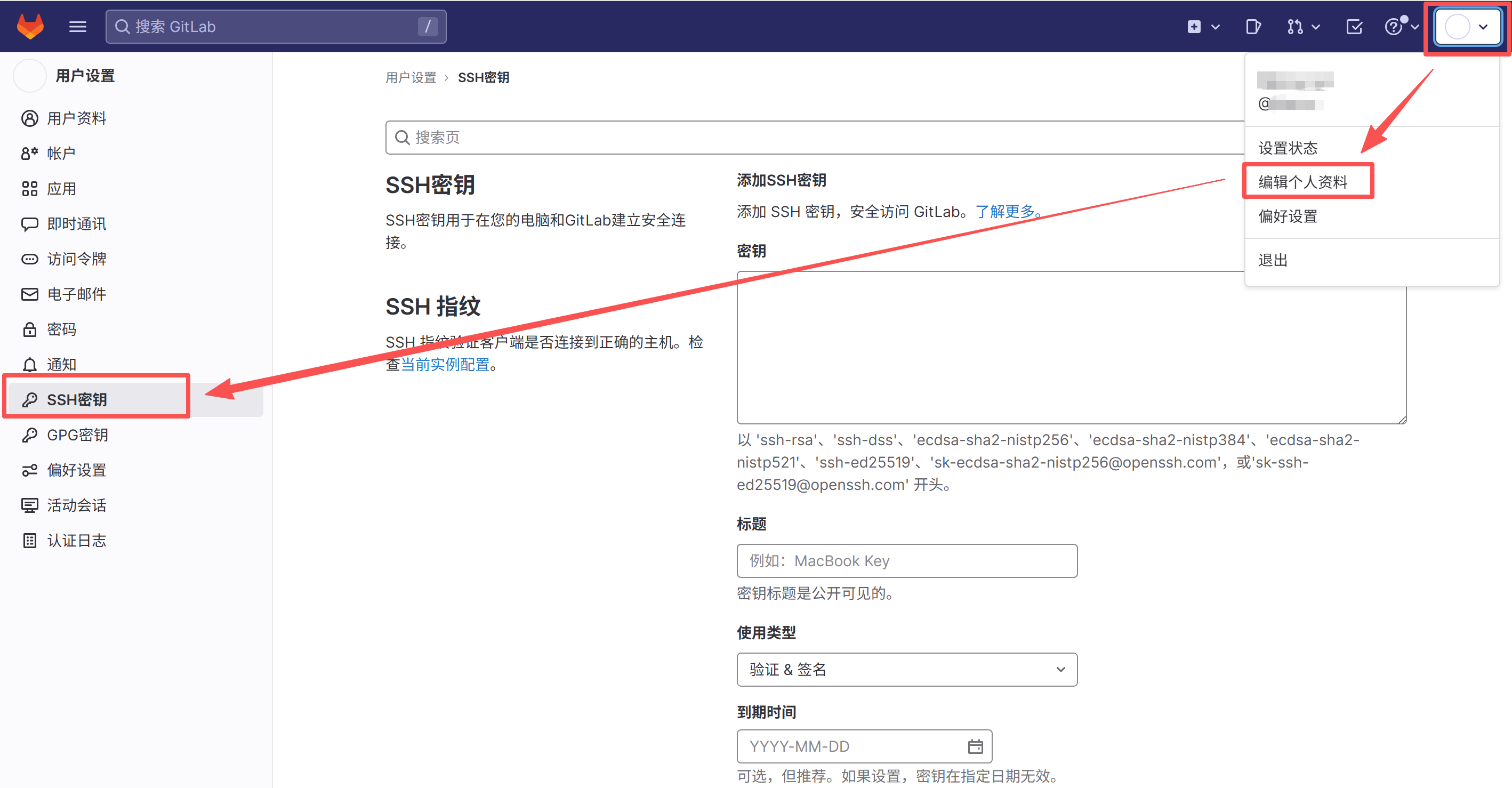
Task: Go to 访问令牌 page
Action: (136, 259)
